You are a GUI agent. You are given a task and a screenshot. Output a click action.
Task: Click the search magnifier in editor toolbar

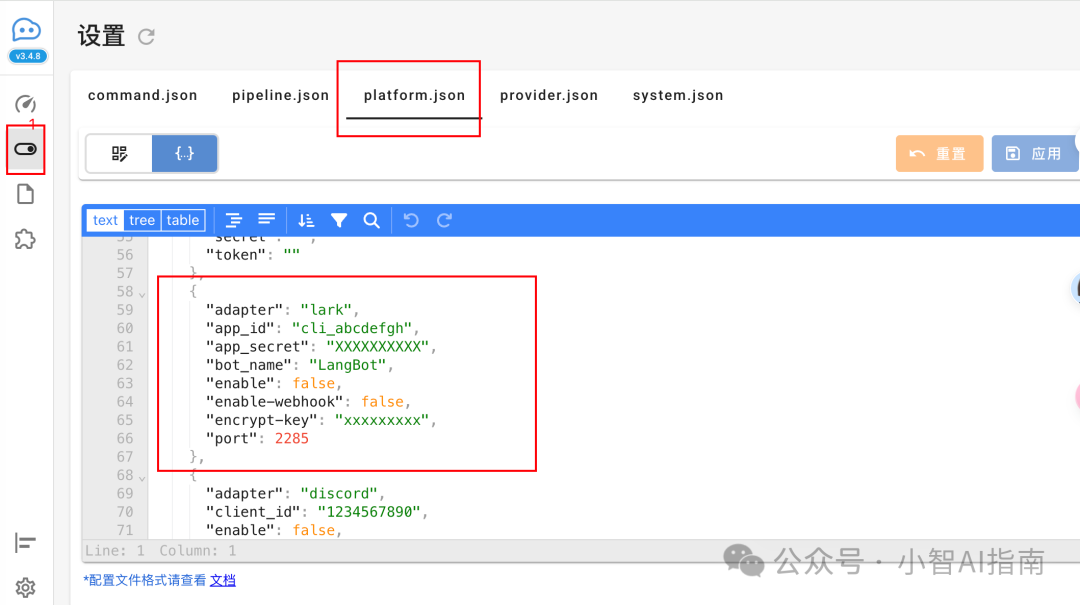[x=371, y=220]
